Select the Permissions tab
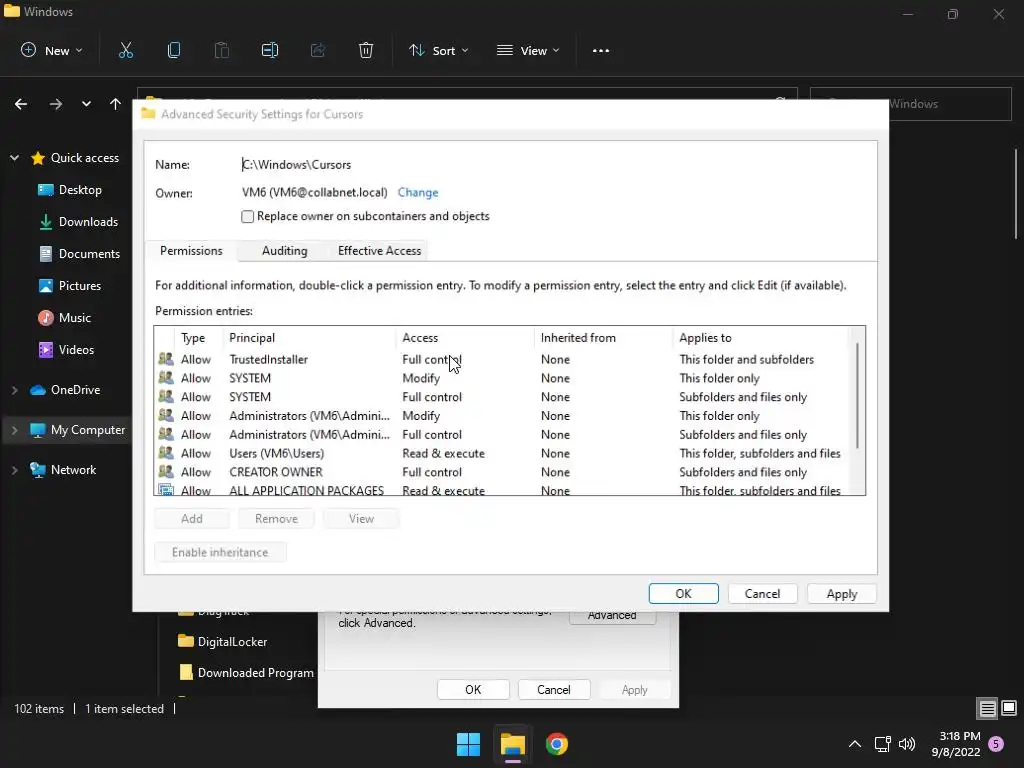The width and height of the screenshot is (1024, 768). click(191, 251)
